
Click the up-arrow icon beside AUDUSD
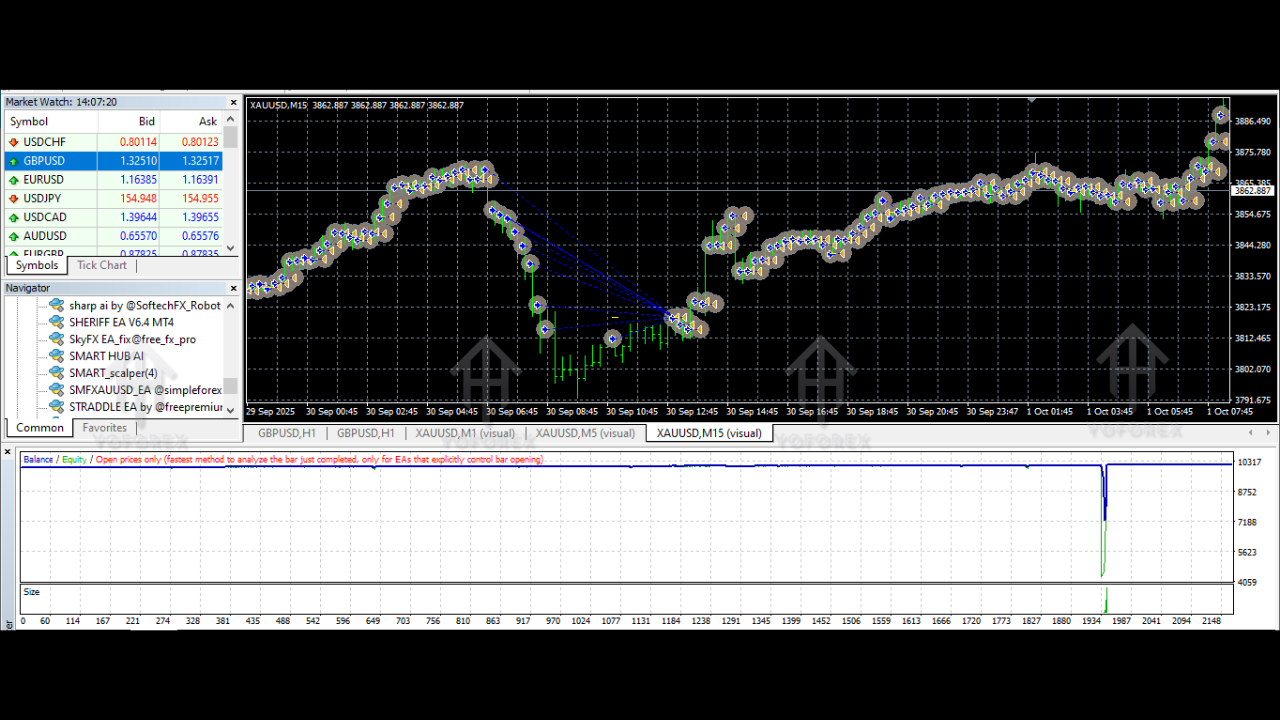point(13,236)
